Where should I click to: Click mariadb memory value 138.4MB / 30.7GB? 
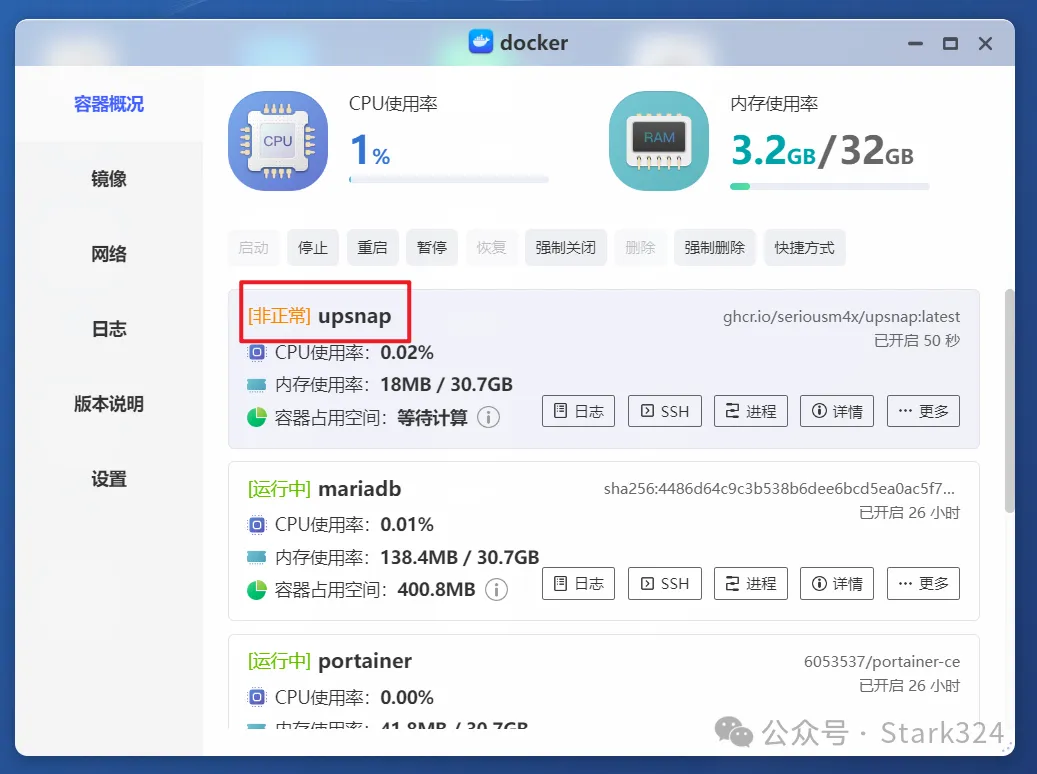click(x=460, y=557)
